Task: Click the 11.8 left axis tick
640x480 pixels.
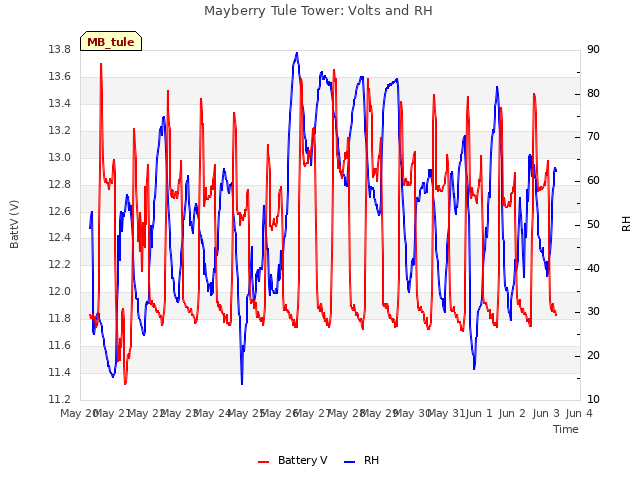Action: [x=60, y=318]
